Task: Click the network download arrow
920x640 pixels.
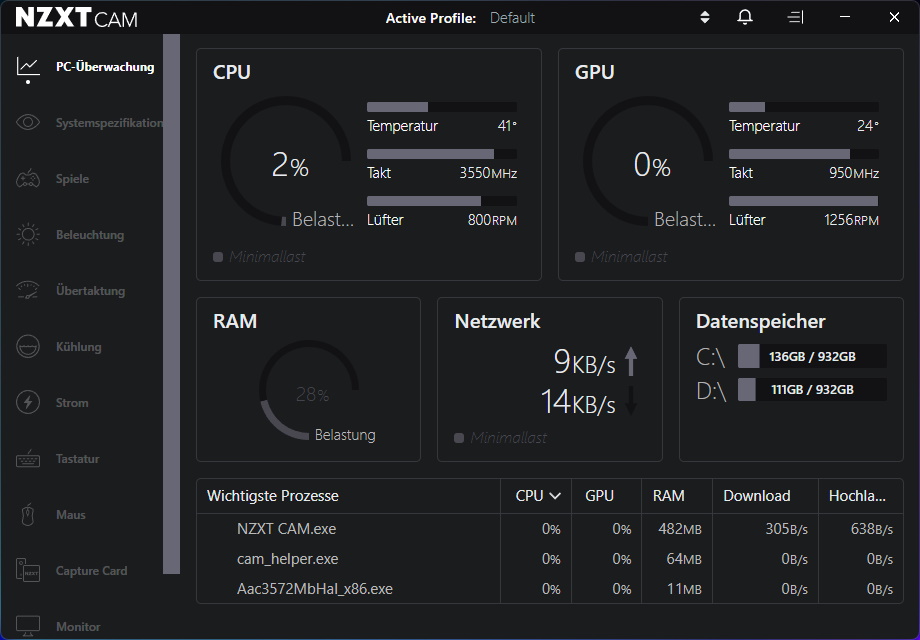Action: 631,401
